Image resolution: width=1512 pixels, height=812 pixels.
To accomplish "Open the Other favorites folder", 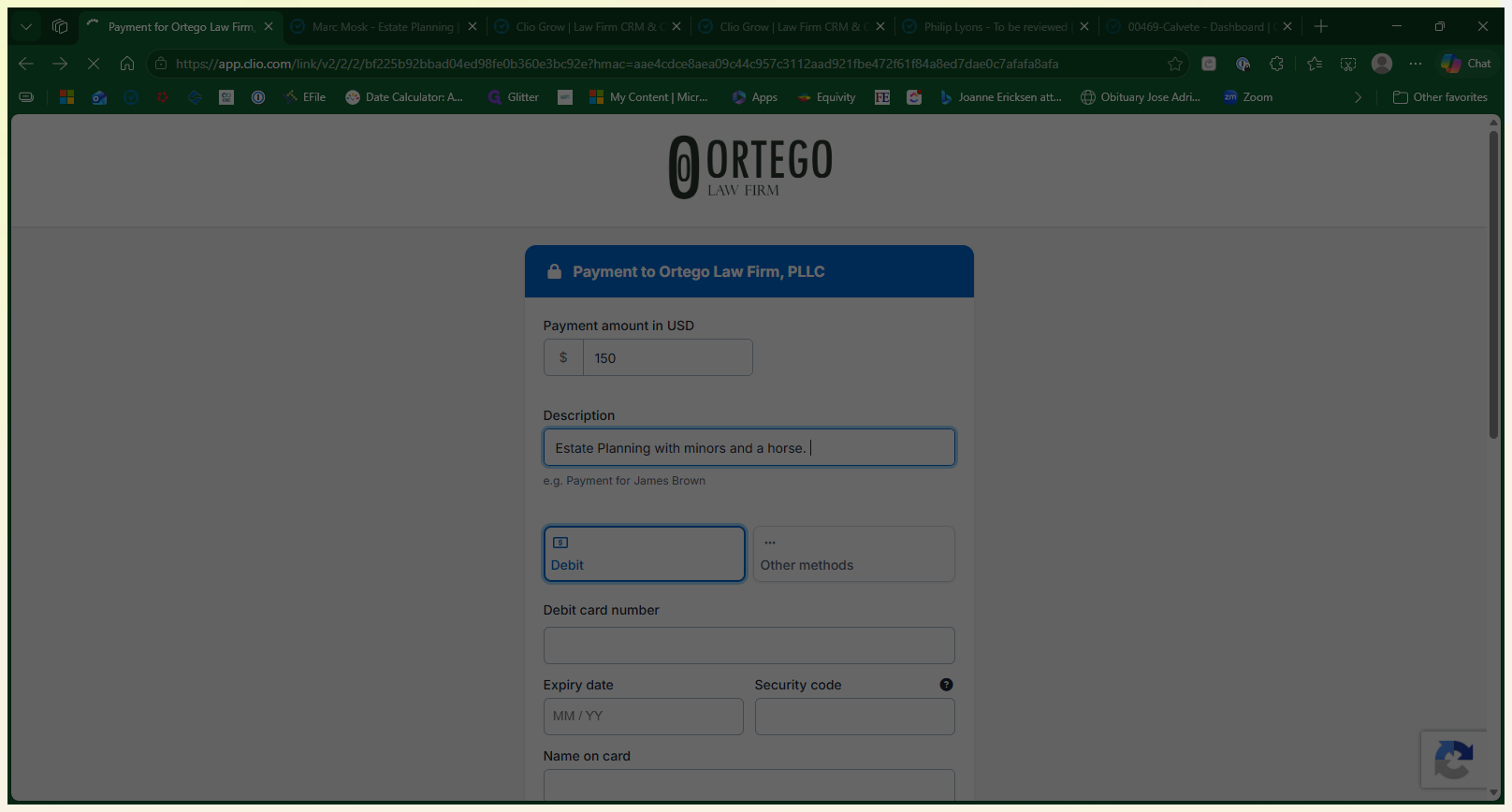I will click(x=1440, y=97).
